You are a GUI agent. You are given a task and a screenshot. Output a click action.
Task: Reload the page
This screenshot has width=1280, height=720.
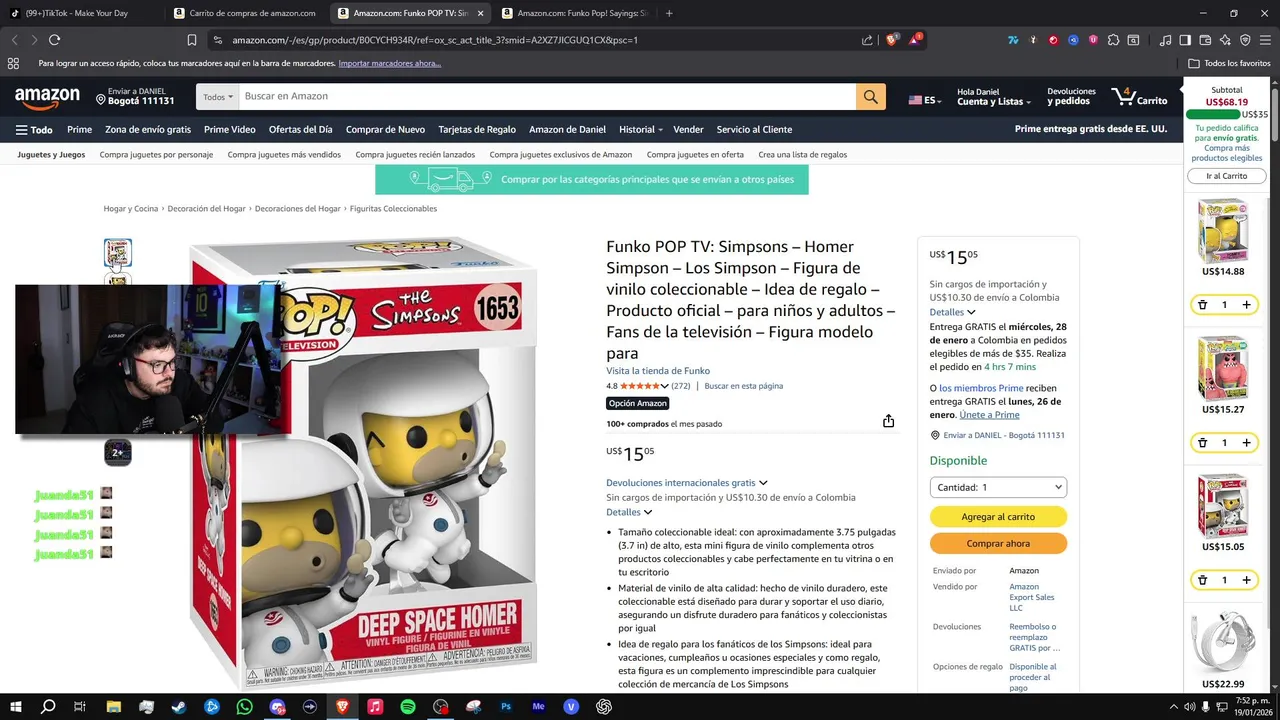point(55,40)
